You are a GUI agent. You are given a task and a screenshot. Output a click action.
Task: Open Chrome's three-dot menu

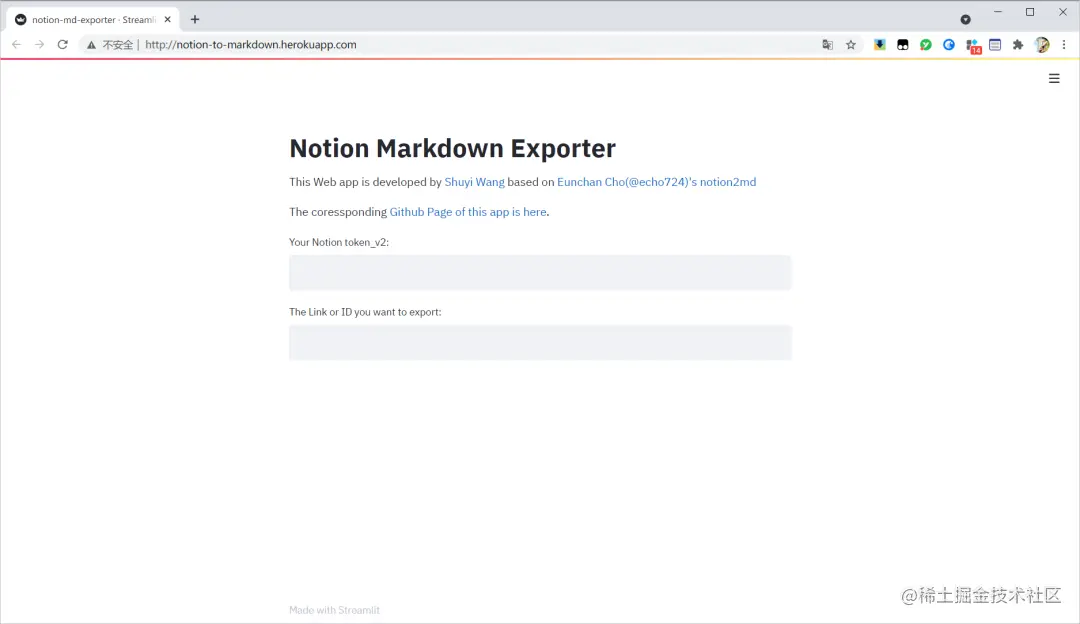1063,45
